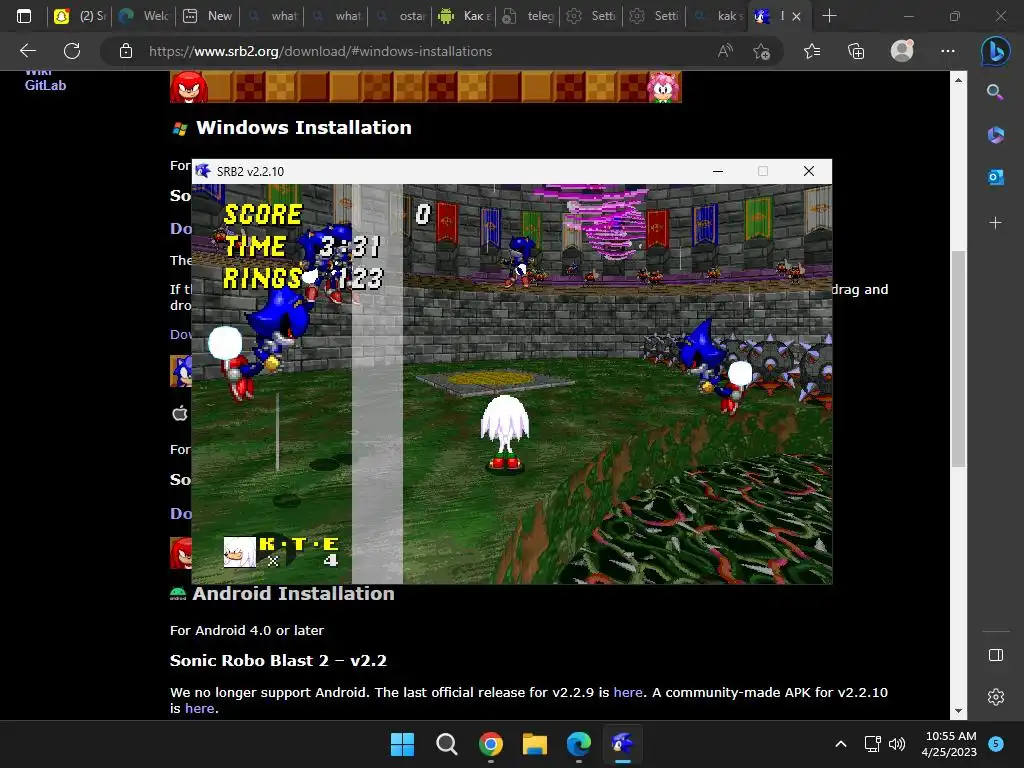Switch to the ostar search tab

pyautogui.click(x=400, y=16)
